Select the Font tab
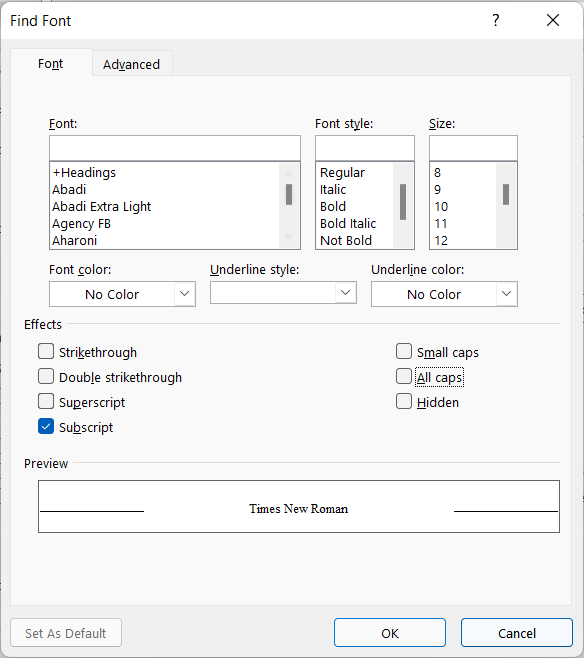584x658 pixels. [x=51, y=63]
